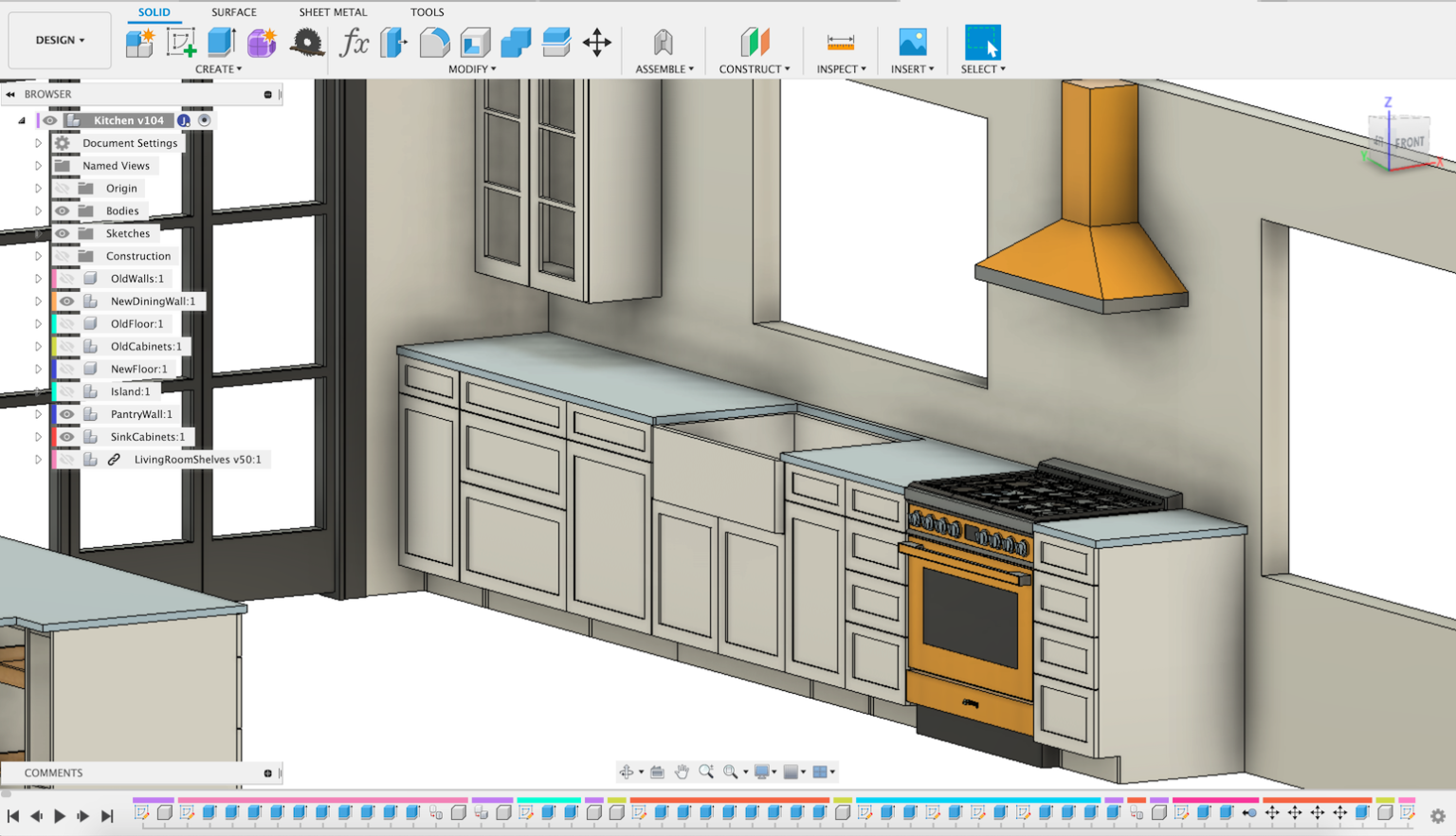Expand the SinkCabinets:1 component

coord(38,436)
